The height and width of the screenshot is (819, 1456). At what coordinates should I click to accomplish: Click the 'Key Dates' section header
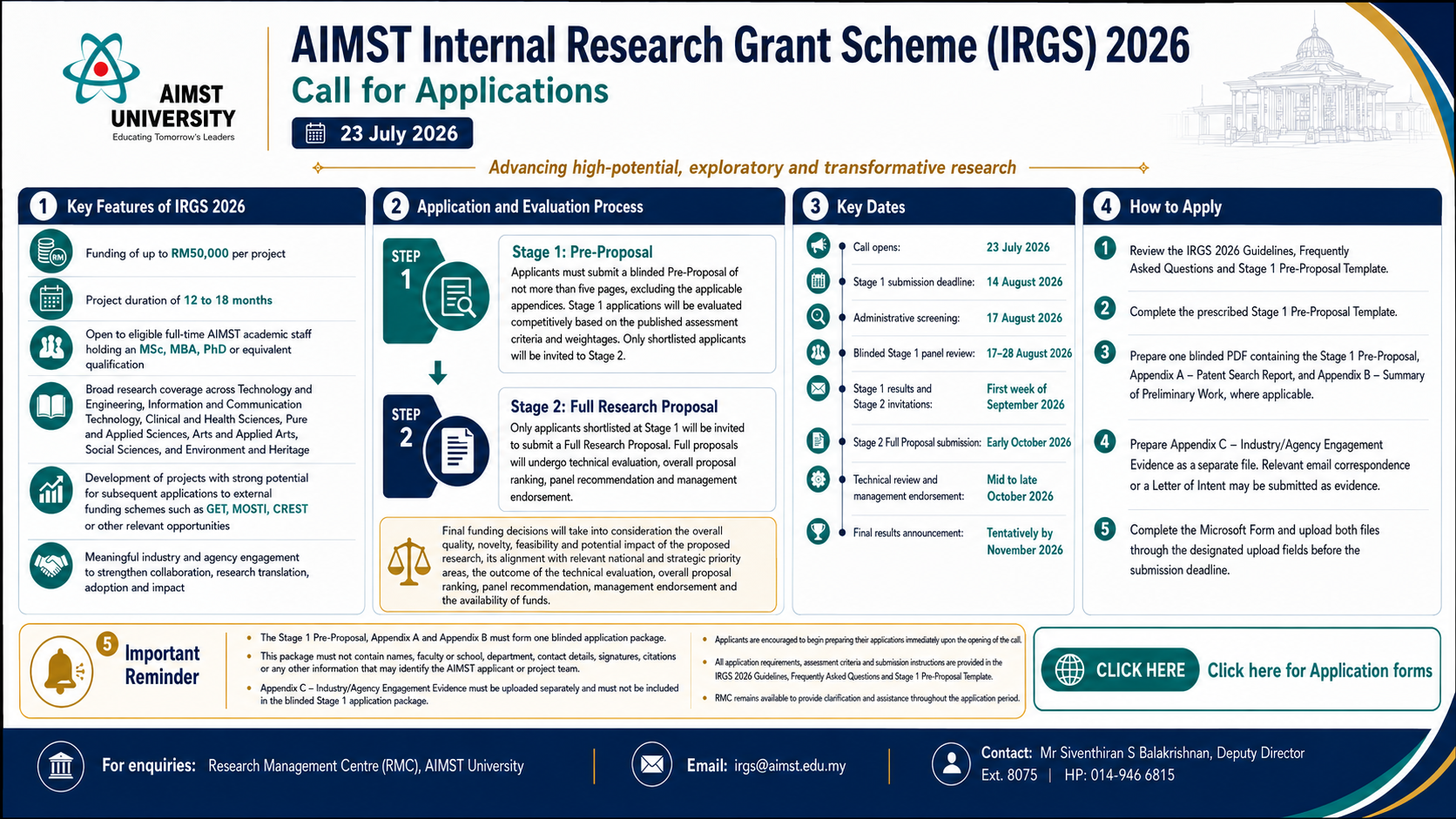[x=934, y=206]
